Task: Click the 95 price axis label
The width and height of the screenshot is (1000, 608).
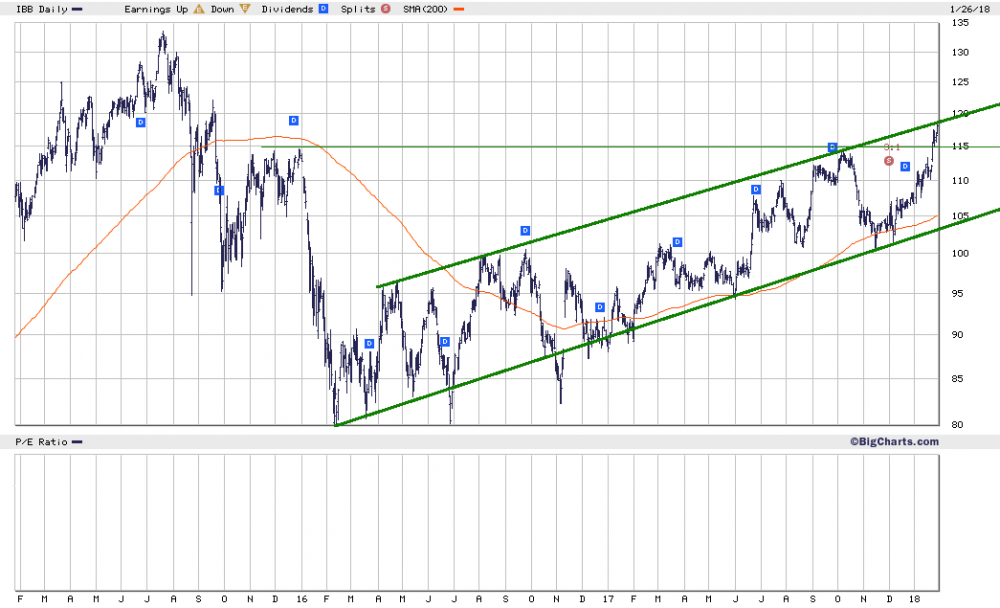Action: 957,293
